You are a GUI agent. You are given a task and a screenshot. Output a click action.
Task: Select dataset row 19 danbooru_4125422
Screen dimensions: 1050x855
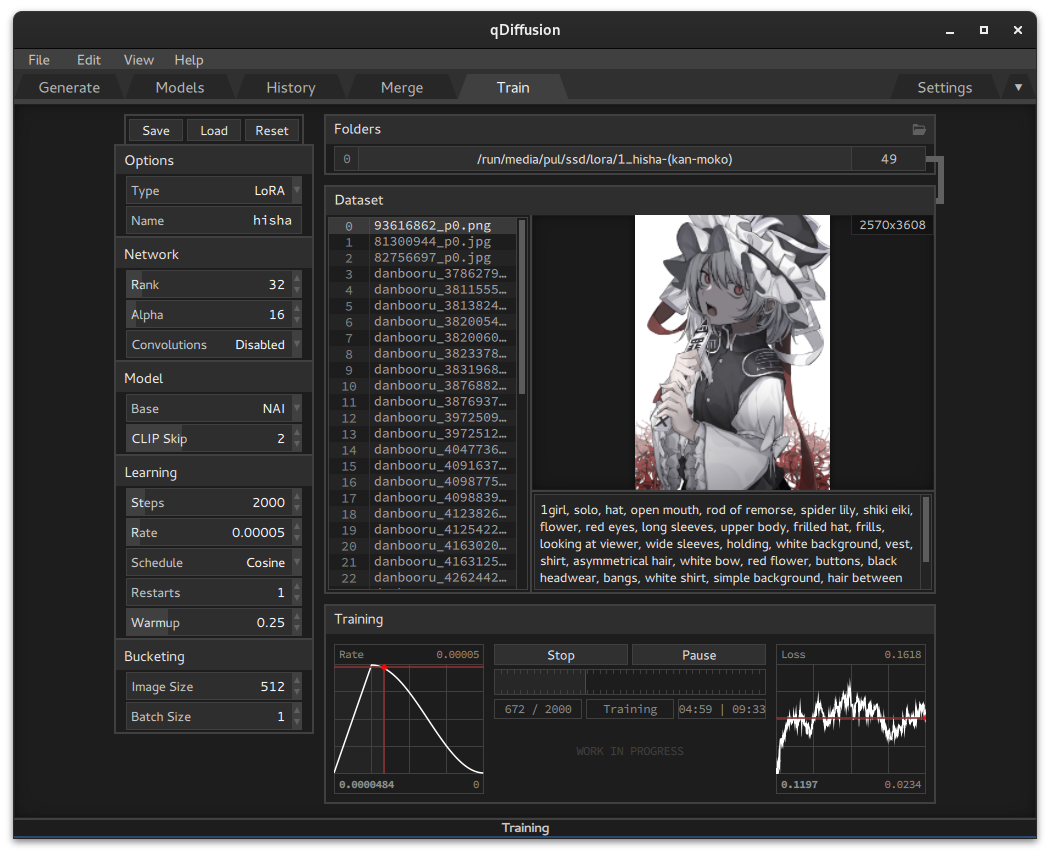click(423, 530)
